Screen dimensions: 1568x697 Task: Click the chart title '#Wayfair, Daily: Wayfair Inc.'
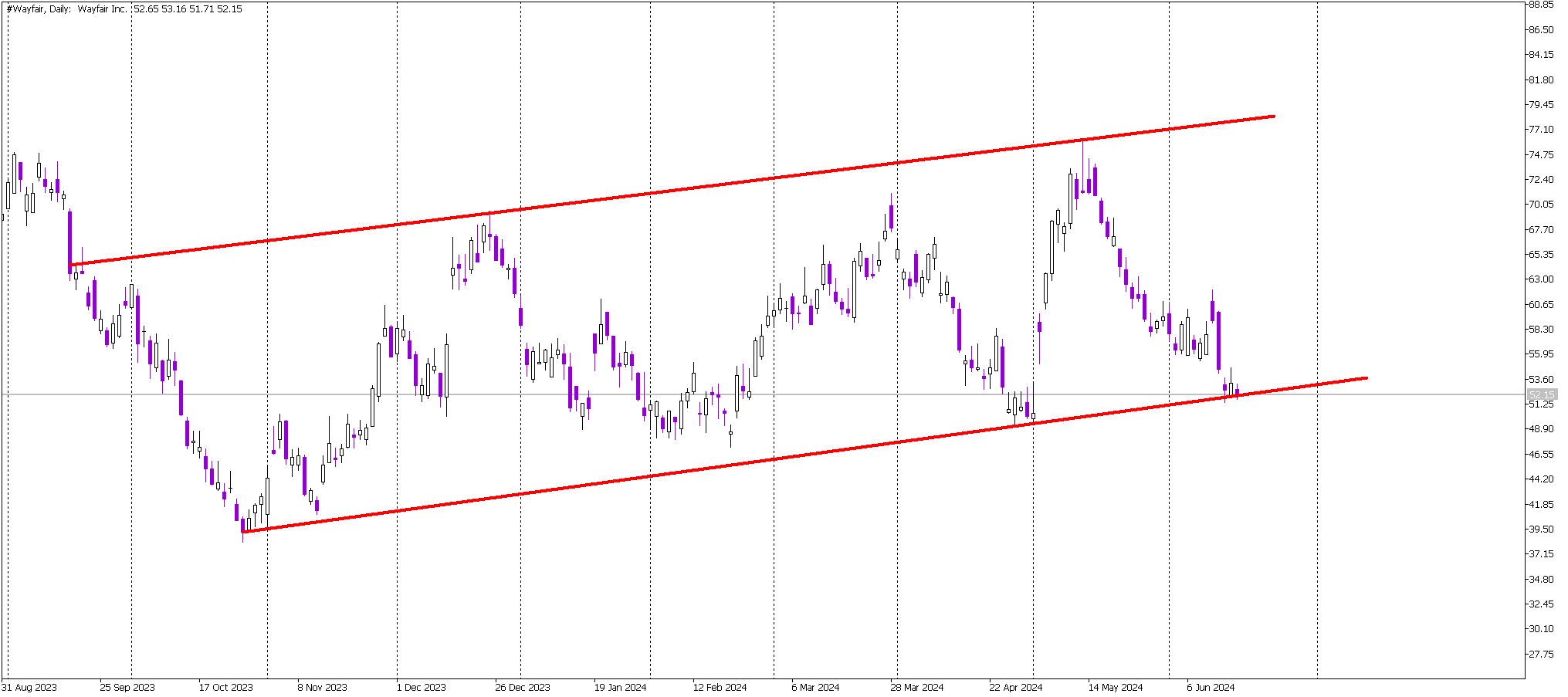tap(66, 9)
